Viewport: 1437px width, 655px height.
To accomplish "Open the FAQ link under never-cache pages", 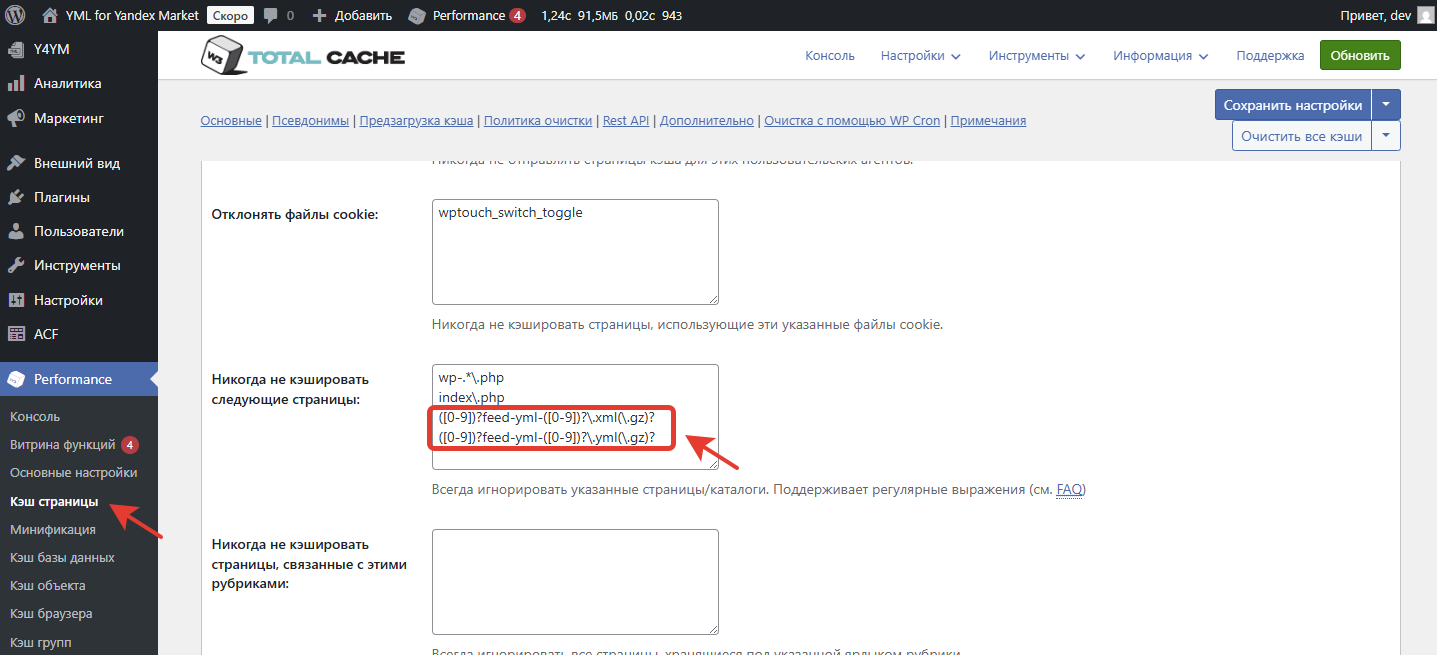I will pyautogui.click(x=1069, y=490).
